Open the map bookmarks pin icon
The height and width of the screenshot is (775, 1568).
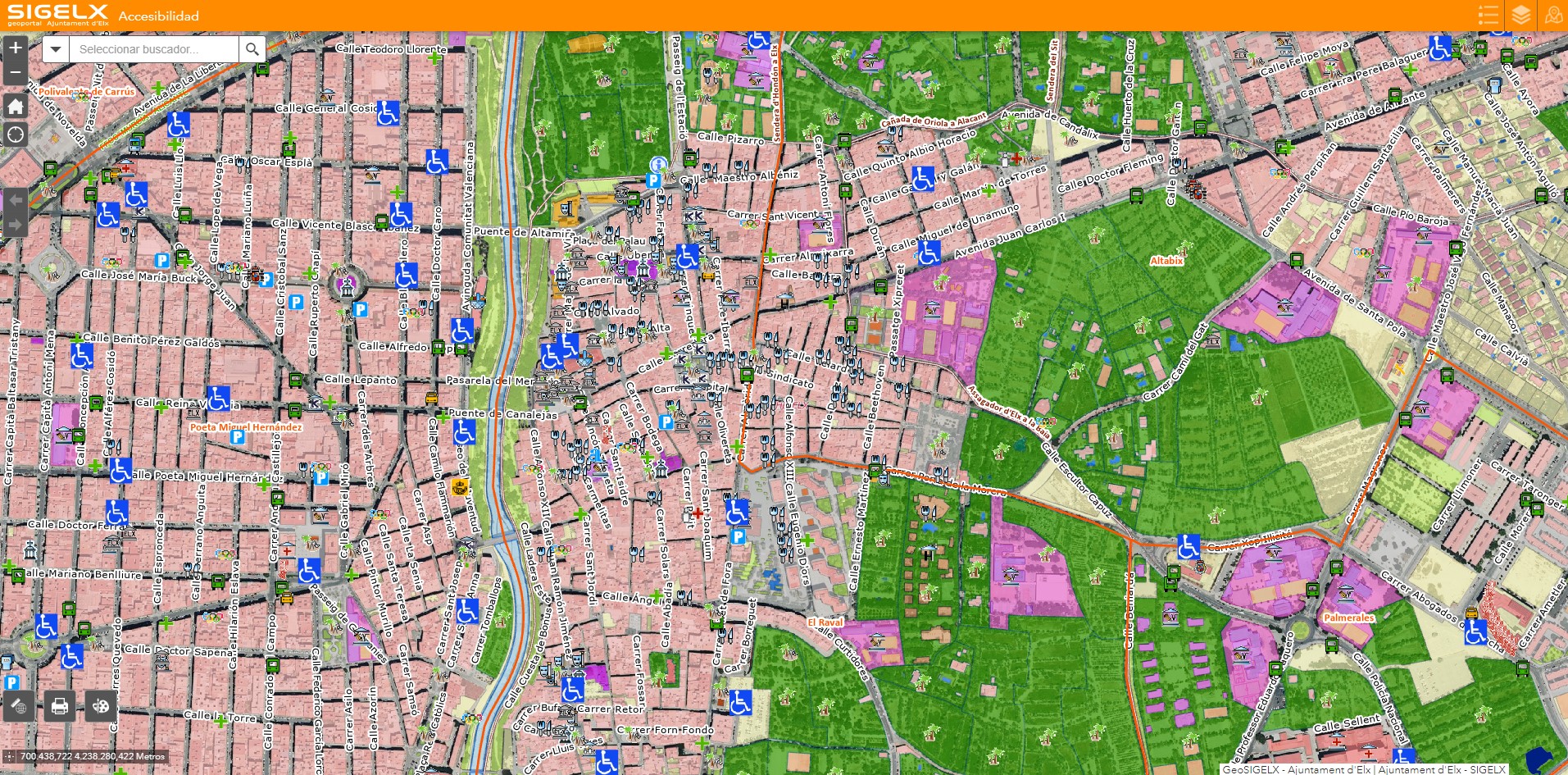(1552, 16)
